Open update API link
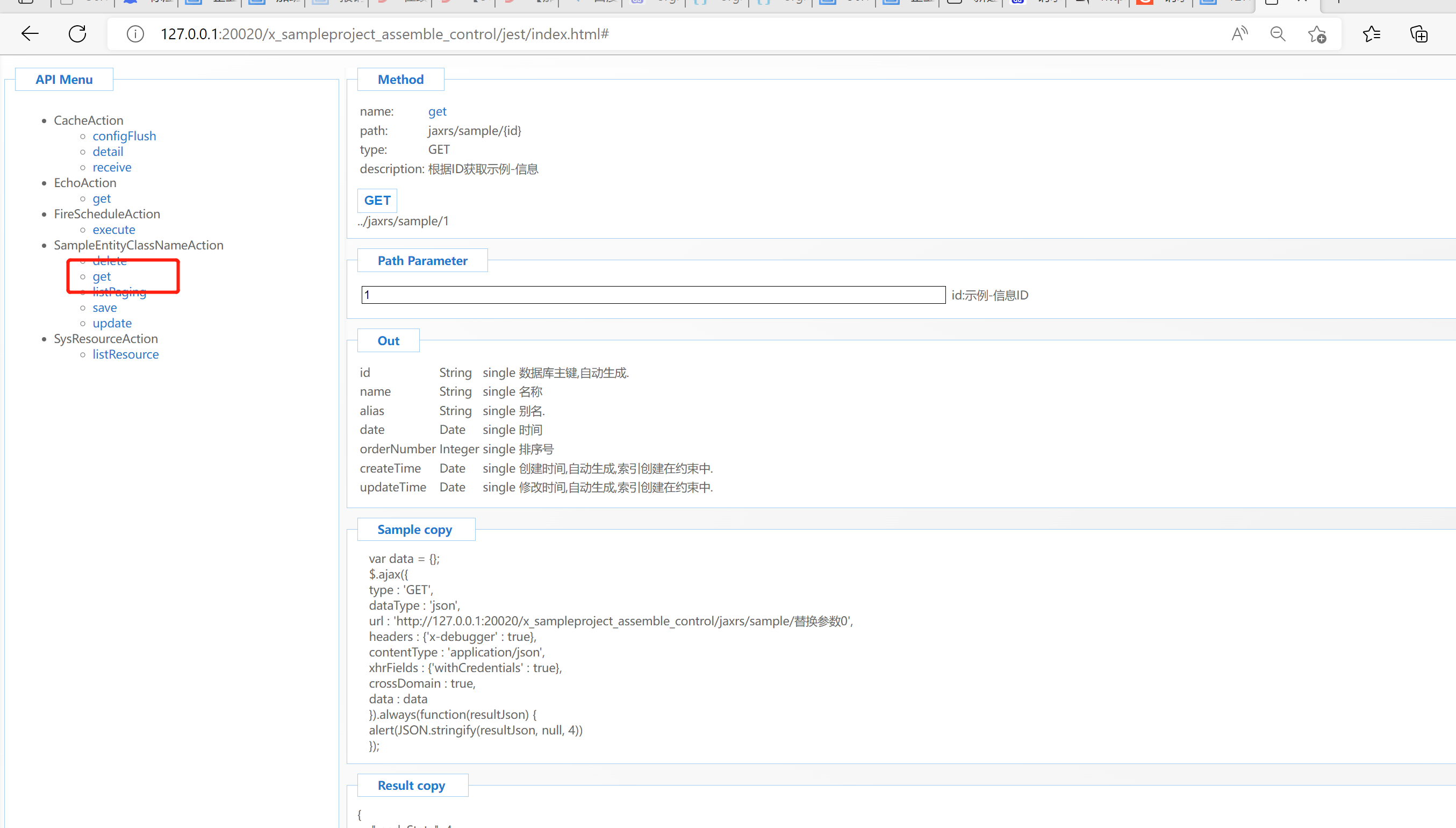This screenshot has width=1456, height=828. pos(112,323)
